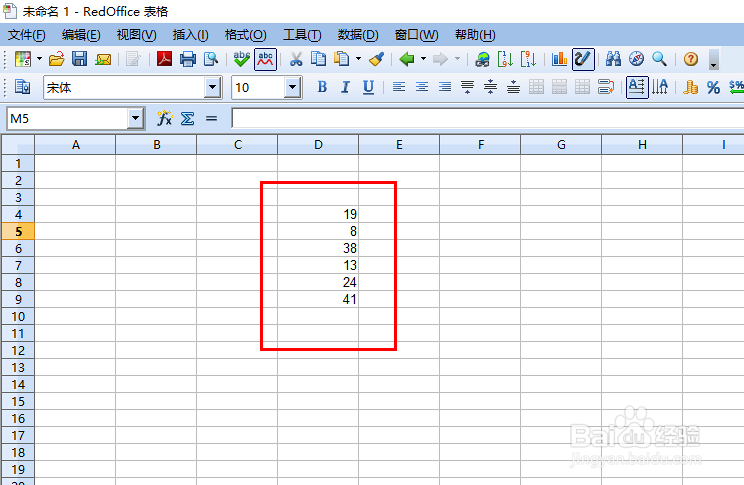Toggle Bold formatting
The width and height of the screenshot is (744, 485).
click(322, 87)
